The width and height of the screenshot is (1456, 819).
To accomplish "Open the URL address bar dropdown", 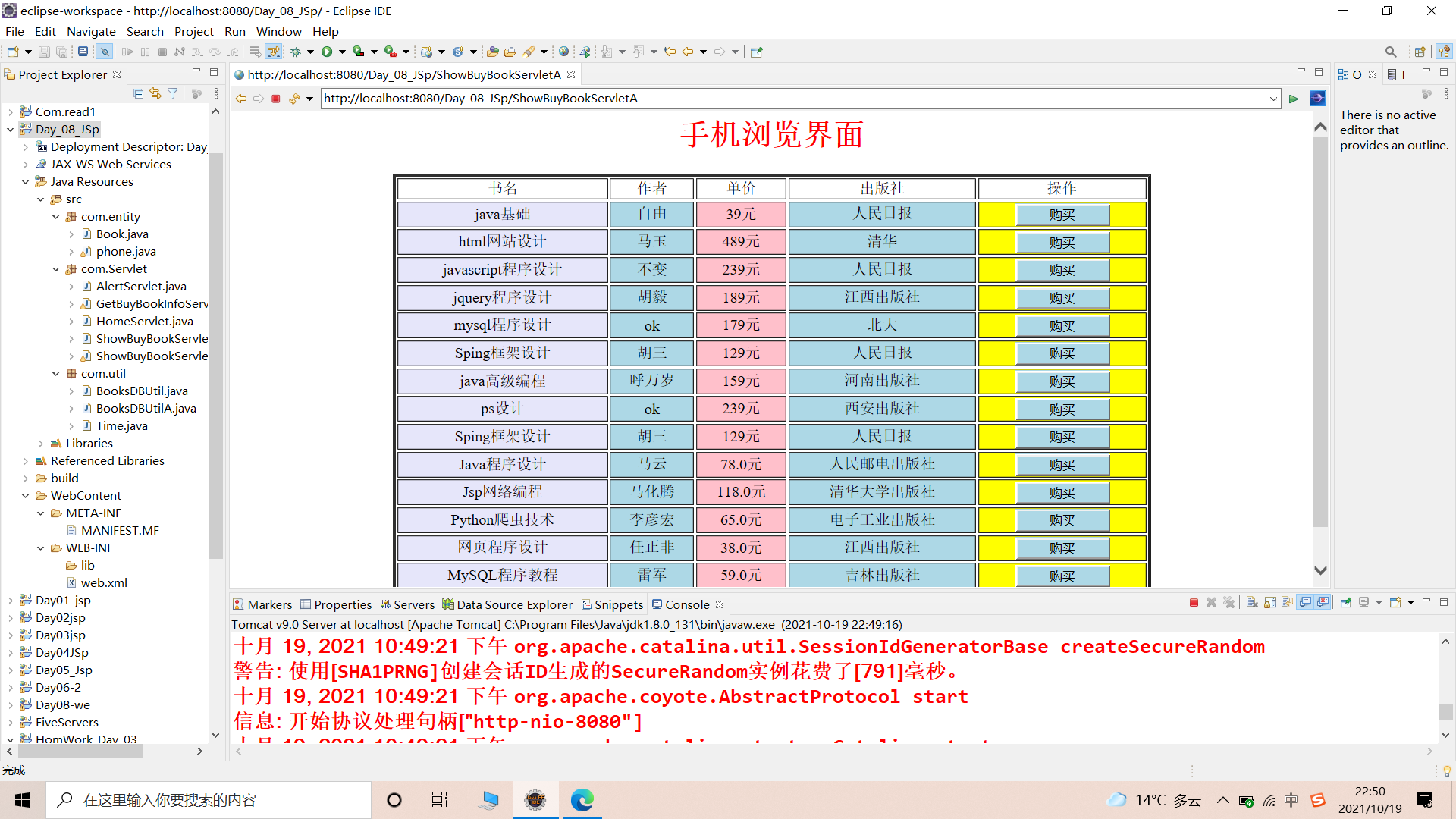I will 1272,98.
